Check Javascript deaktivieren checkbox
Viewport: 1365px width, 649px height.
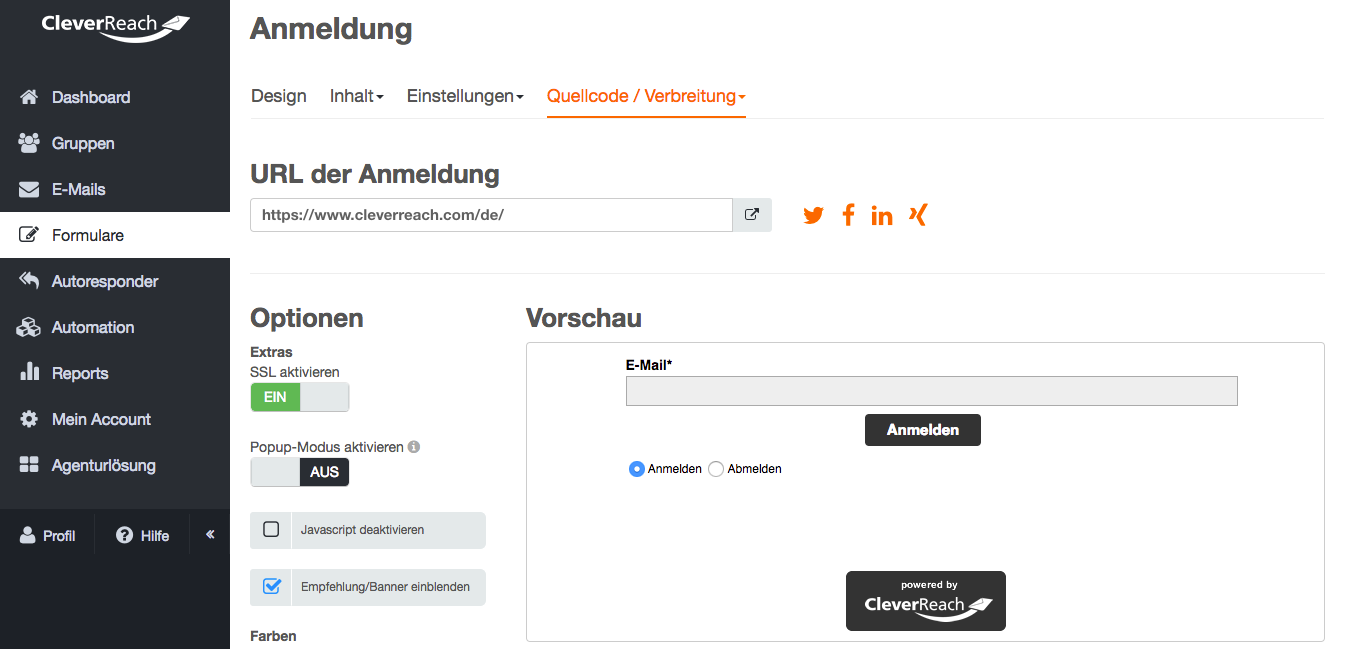(x=271, y=530)
